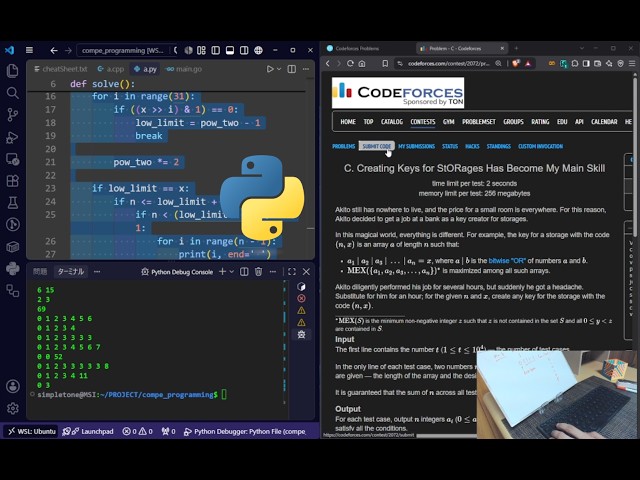Run the Python file with play button
The width and height of the screenshot is (640, 480).
coord(270,69)
